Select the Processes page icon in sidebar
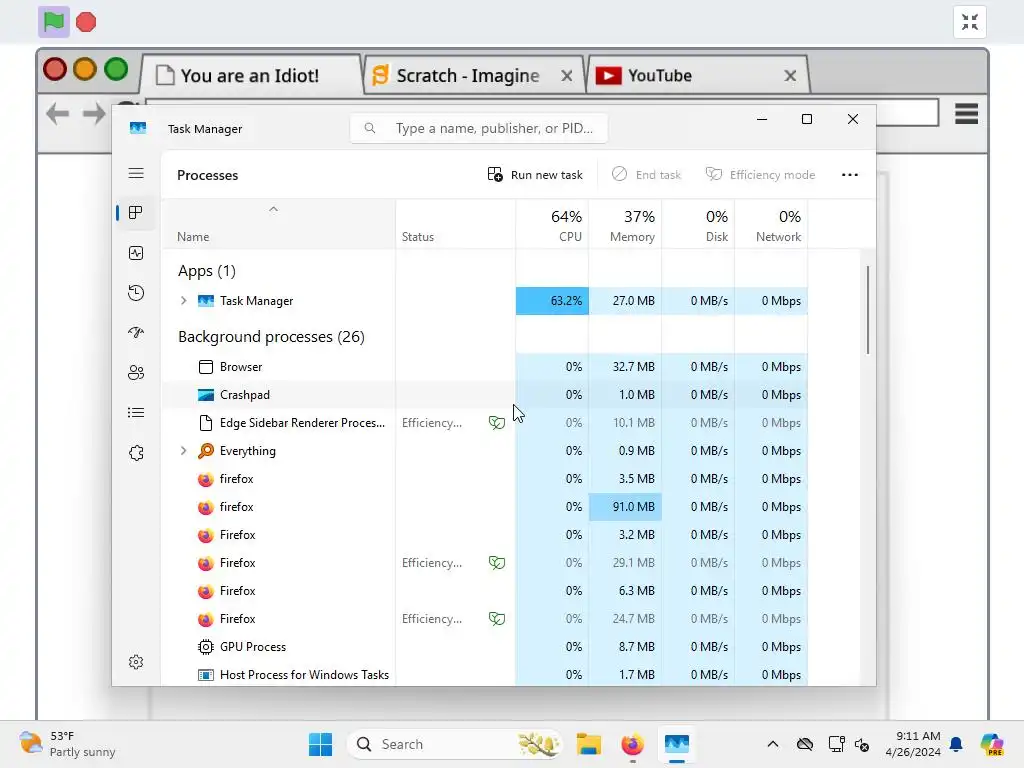The width and height of the screenshot is (1024, 768). point(136,213)
